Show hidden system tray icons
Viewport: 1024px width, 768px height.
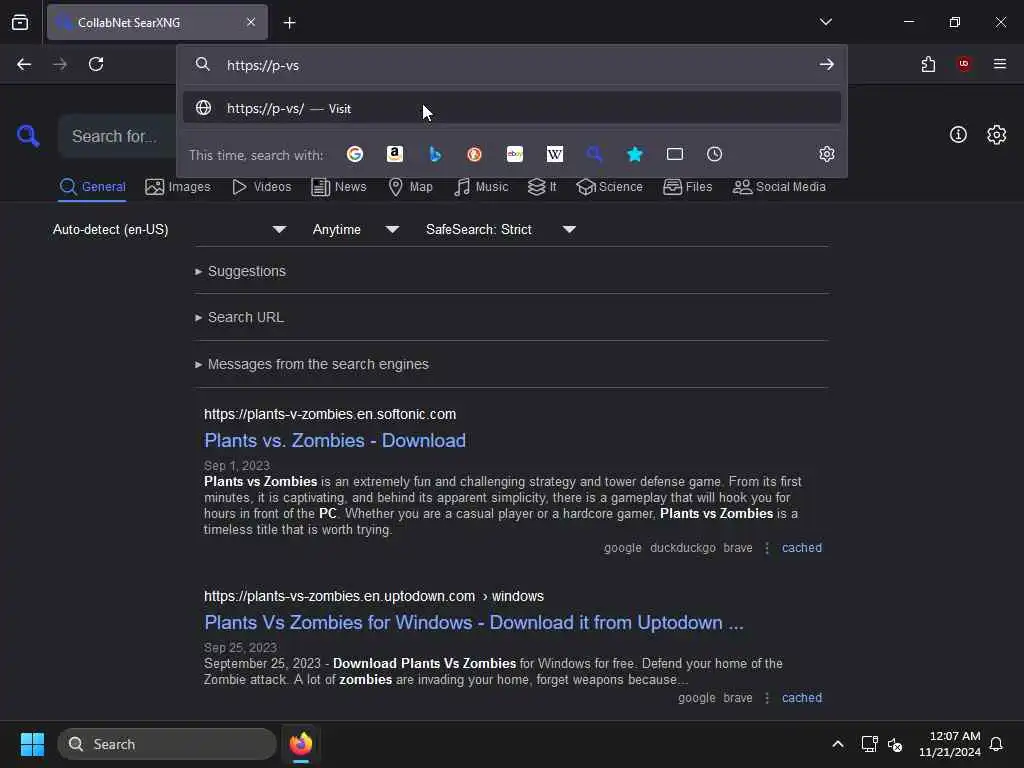(837, 744)
